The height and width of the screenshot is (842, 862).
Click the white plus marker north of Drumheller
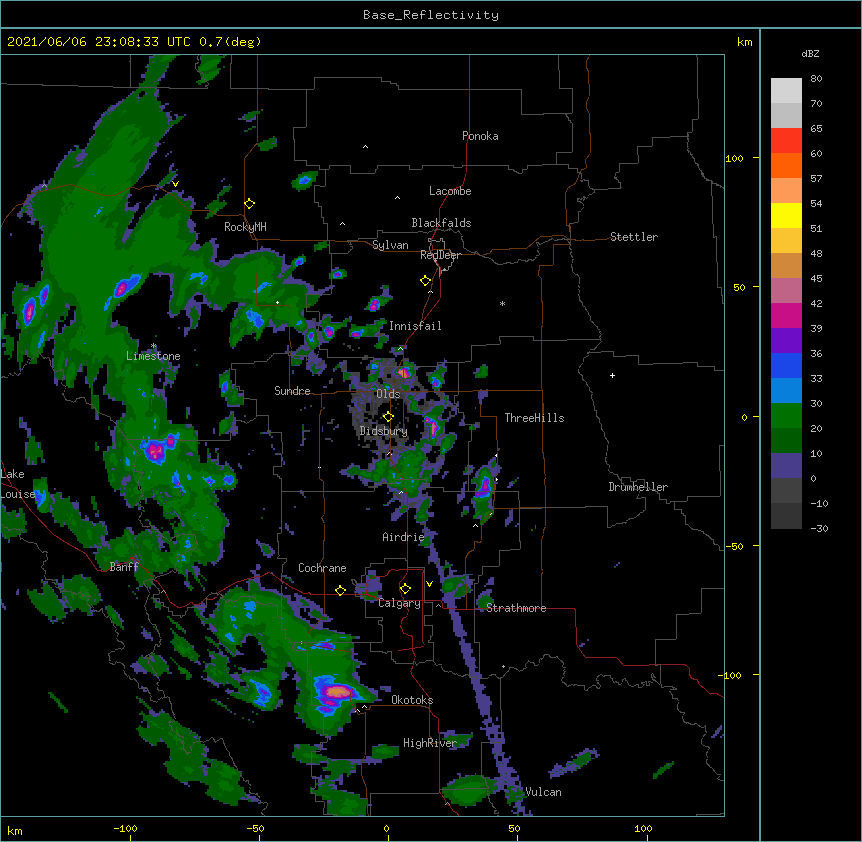pos(612,375)
